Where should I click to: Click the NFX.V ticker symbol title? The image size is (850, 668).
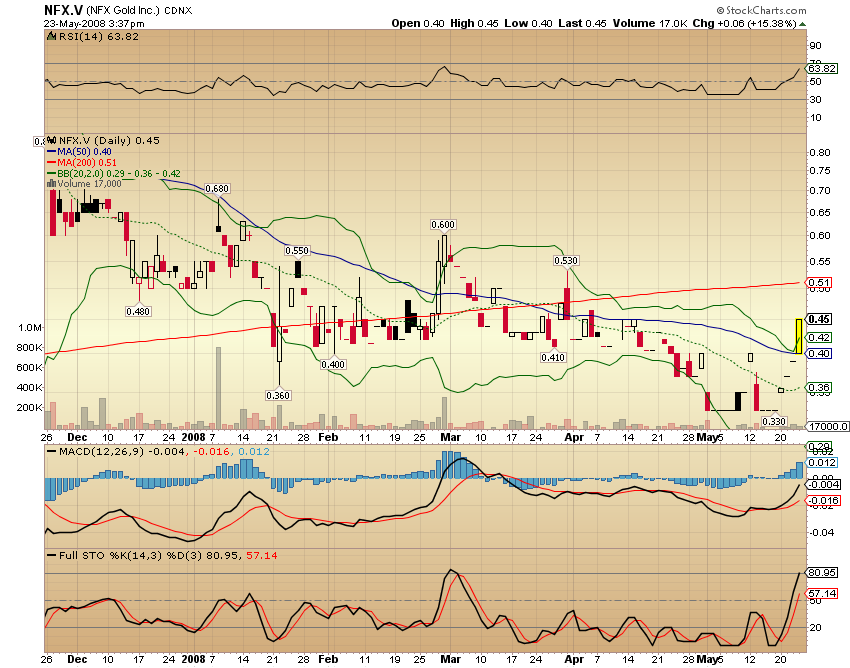(x=63, y=10)
